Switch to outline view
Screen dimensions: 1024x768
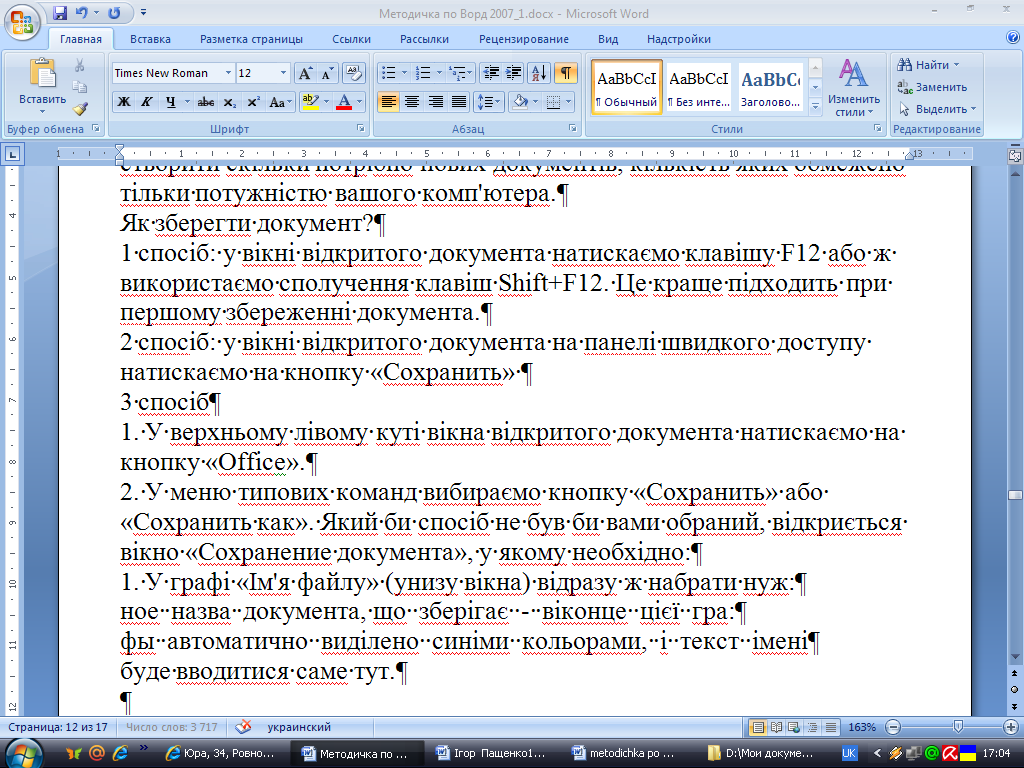click(812, 727)
